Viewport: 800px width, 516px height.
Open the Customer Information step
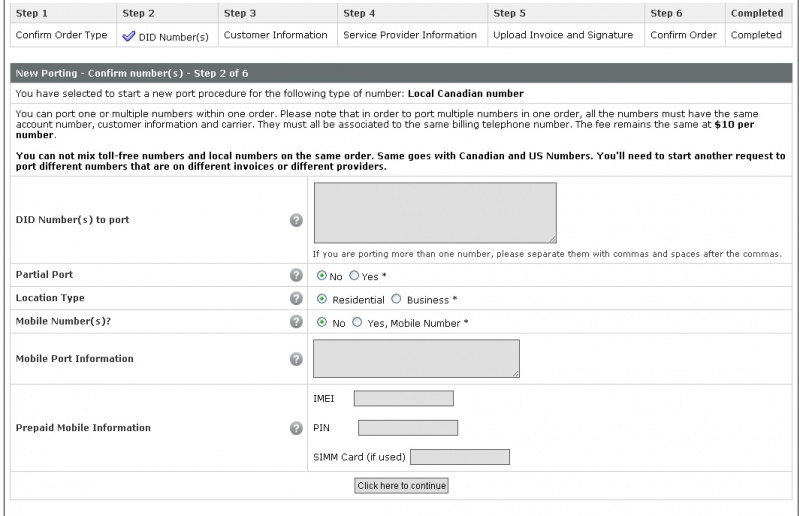(x=276, y=35)
